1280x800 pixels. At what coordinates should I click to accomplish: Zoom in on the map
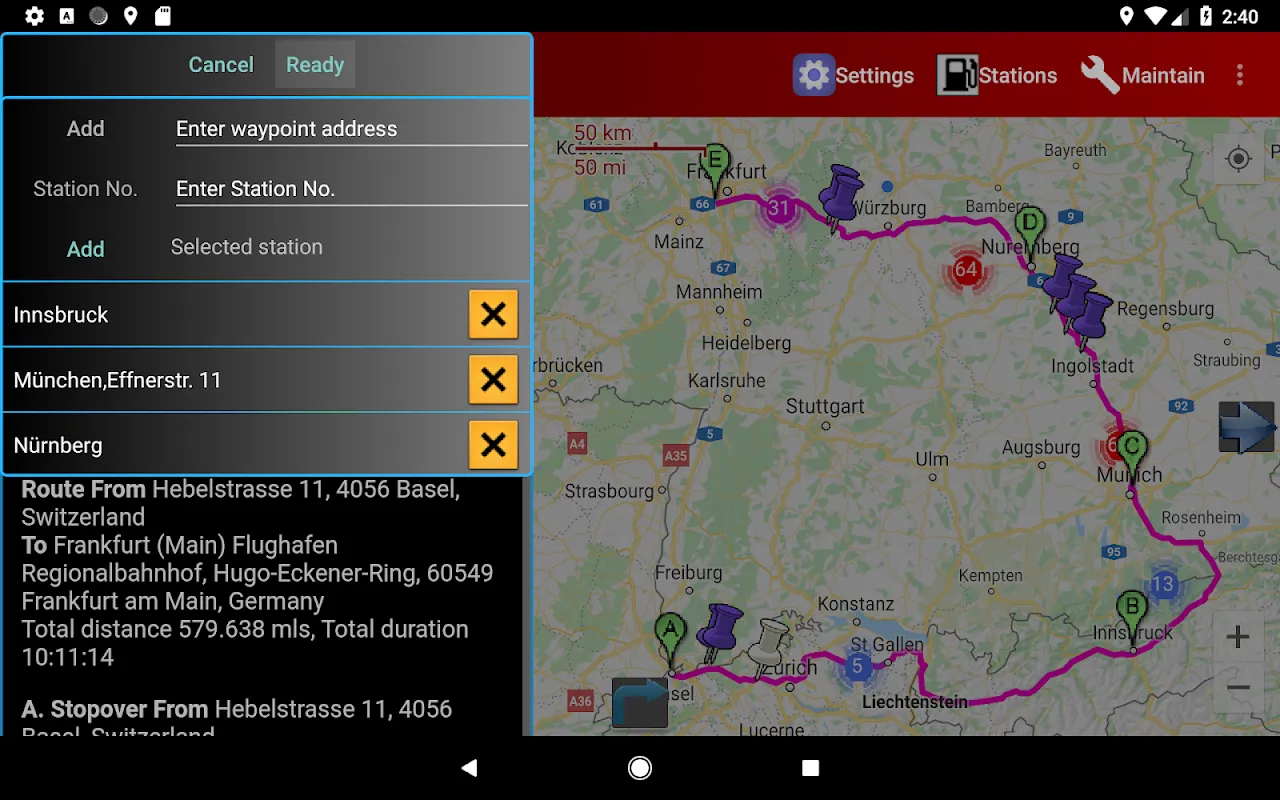pyautogui.click(x=1238, y=637)
